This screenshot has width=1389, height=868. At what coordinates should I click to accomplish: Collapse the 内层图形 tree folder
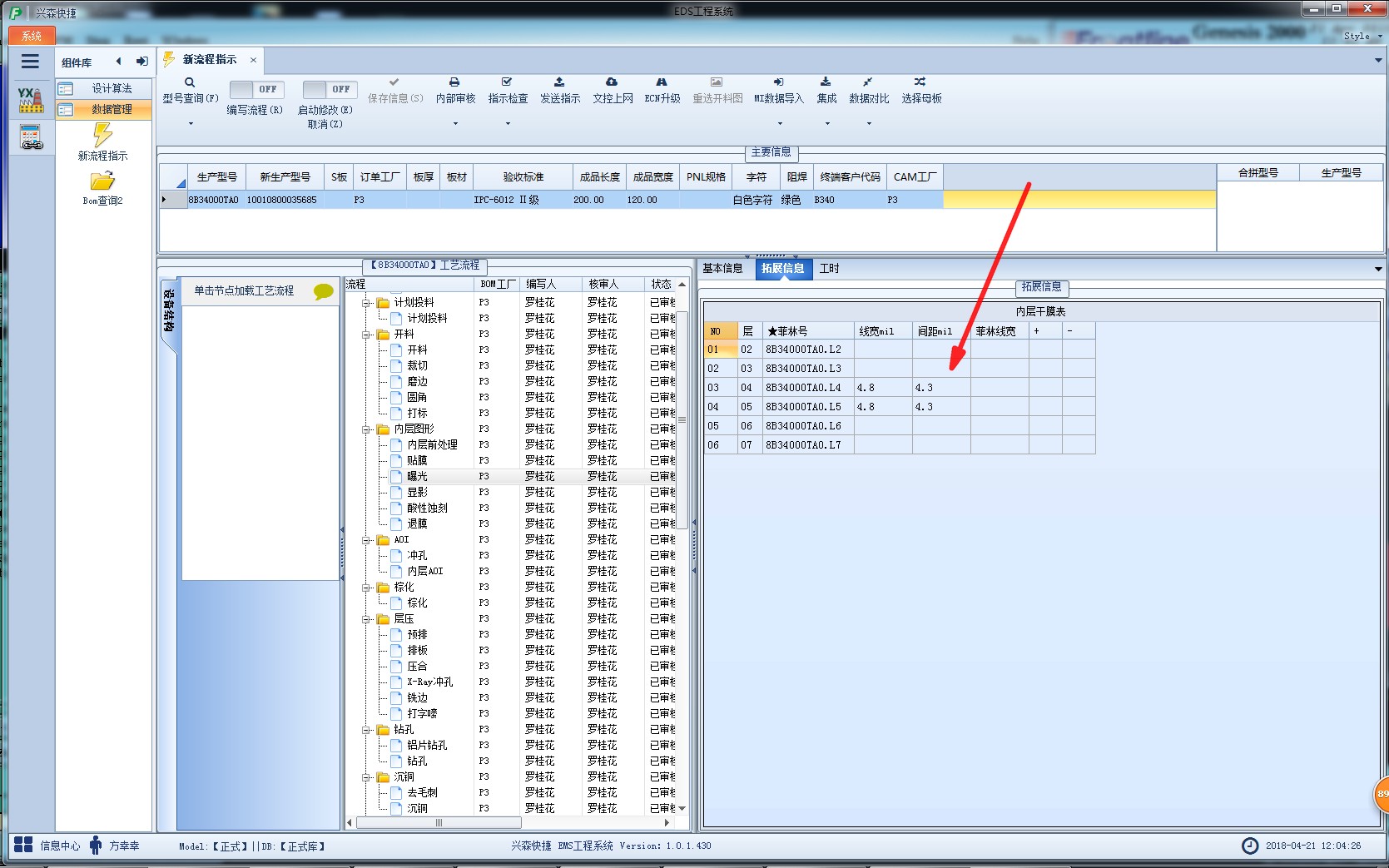pos(366,429)
